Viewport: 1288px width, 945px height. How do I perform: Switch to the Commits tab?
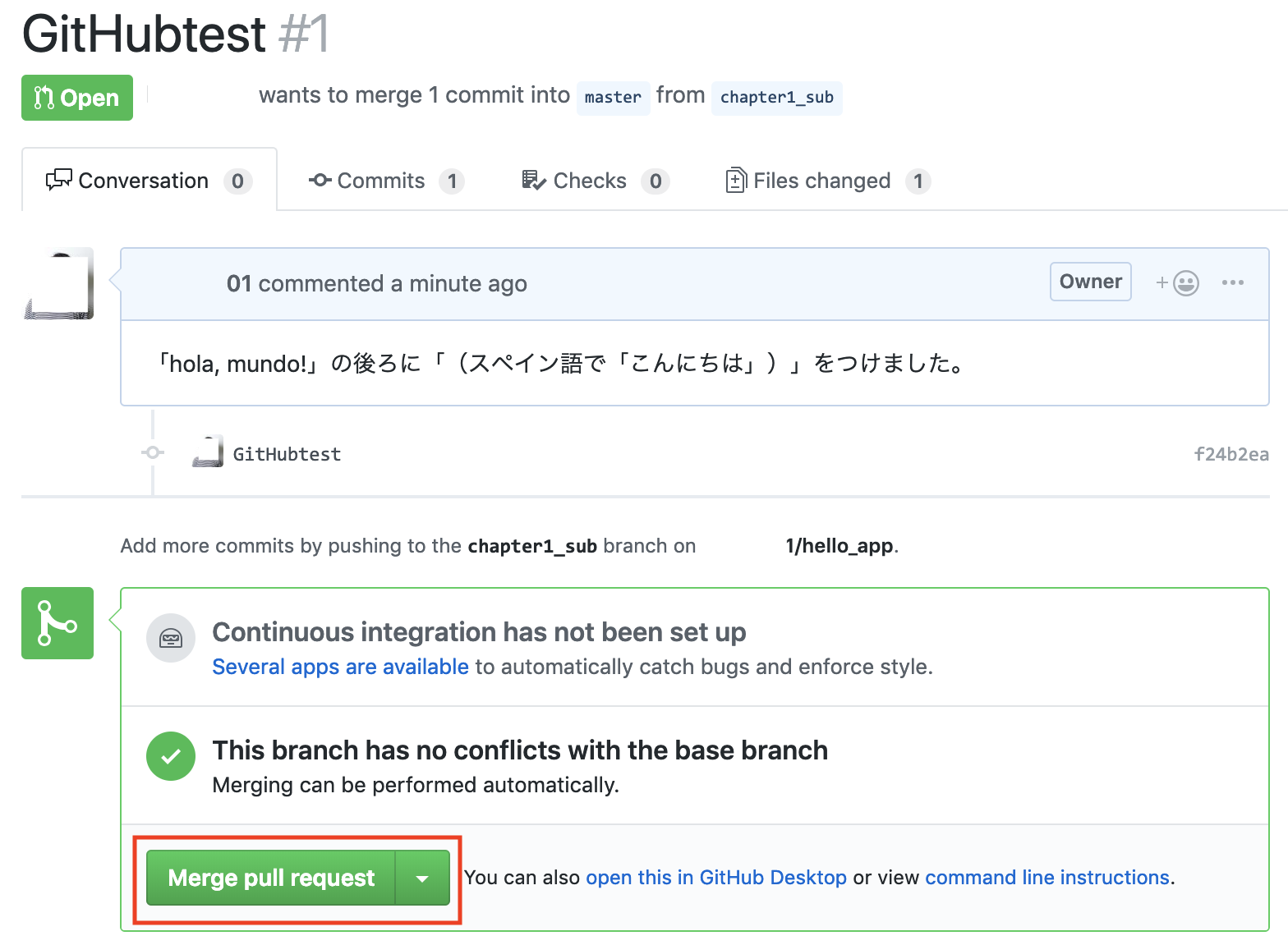click(x=386, y=181)
